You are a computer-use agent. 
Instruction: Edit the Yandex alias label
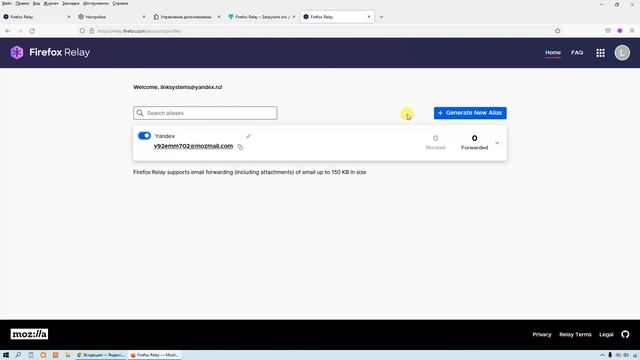point(248,136)
